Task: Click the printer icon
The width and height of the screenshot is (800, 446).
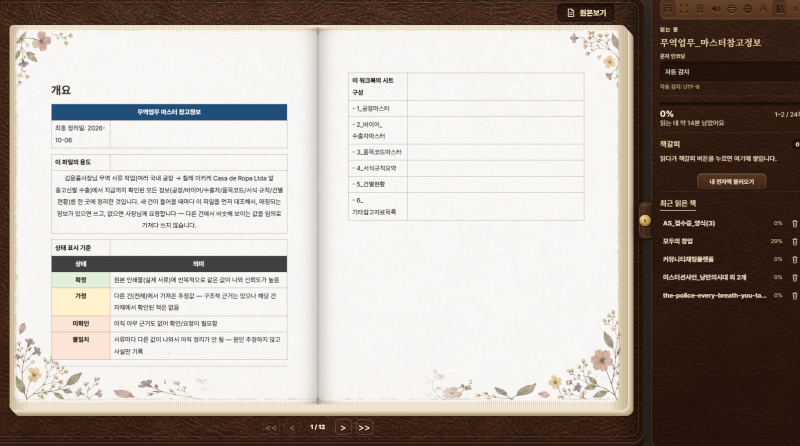Action: click(x=732, y=9)
